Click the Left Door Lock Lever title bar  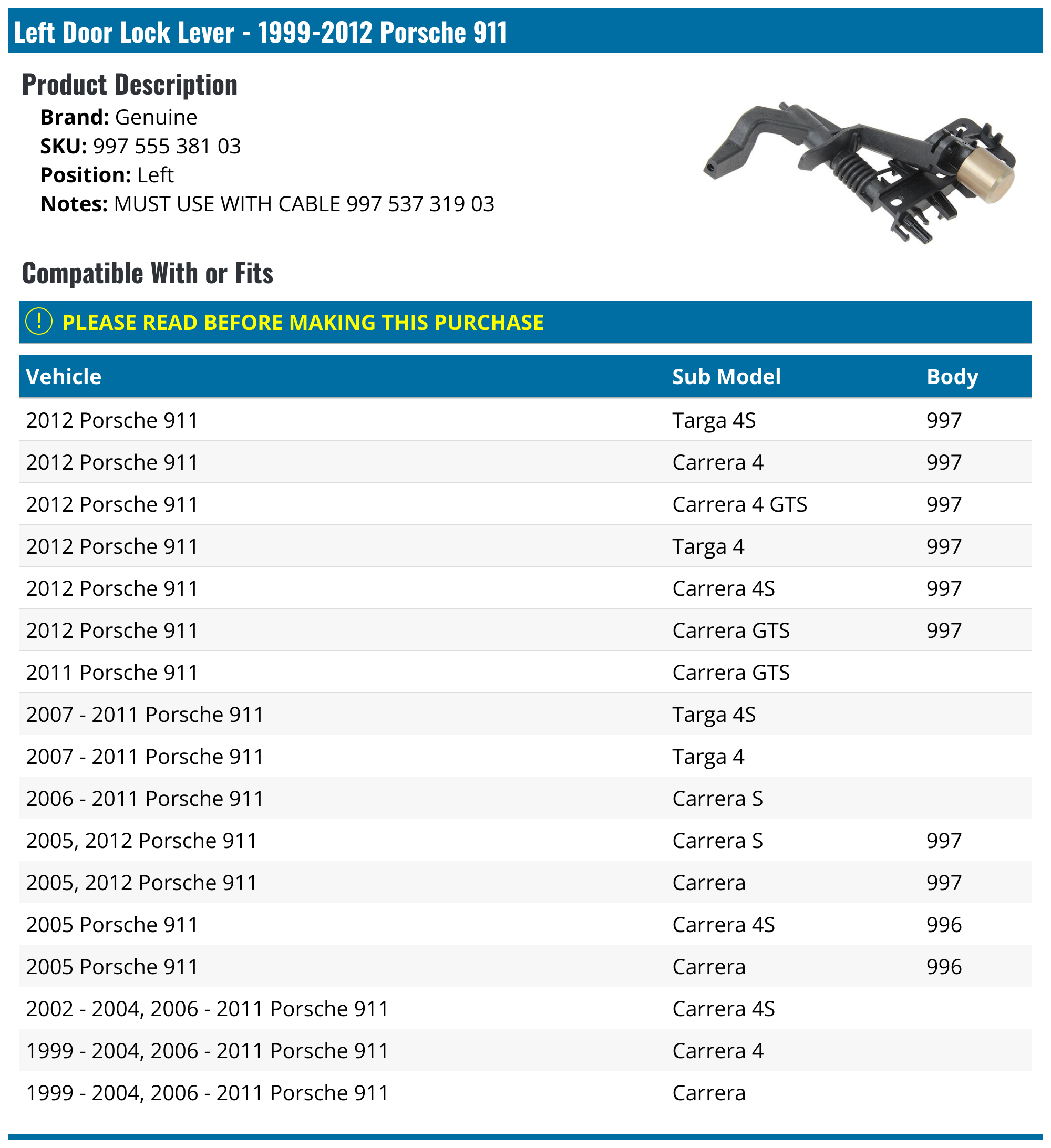pyautogui.click(x=260, y=32)
